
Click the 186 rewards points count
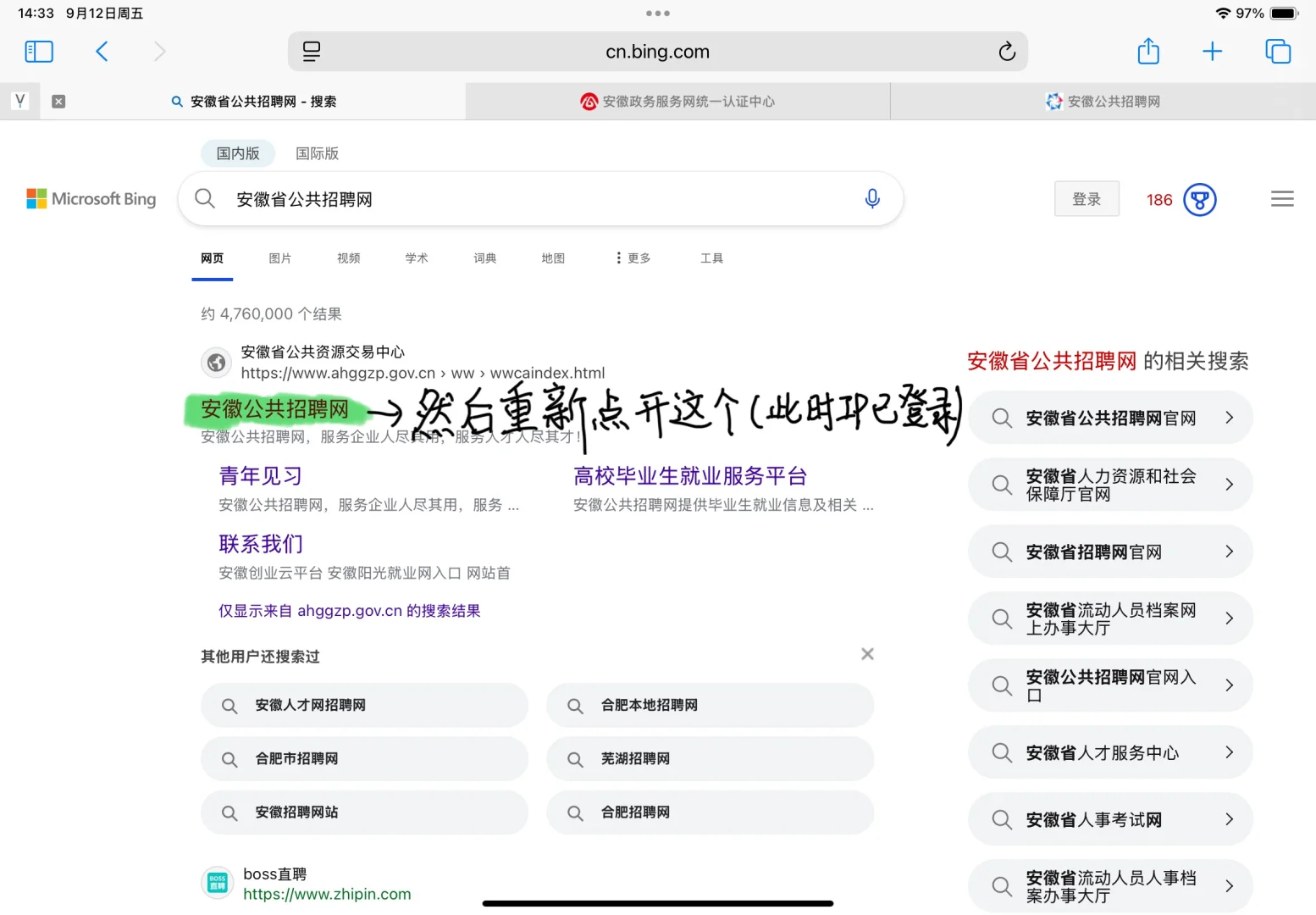(1159, 200)
